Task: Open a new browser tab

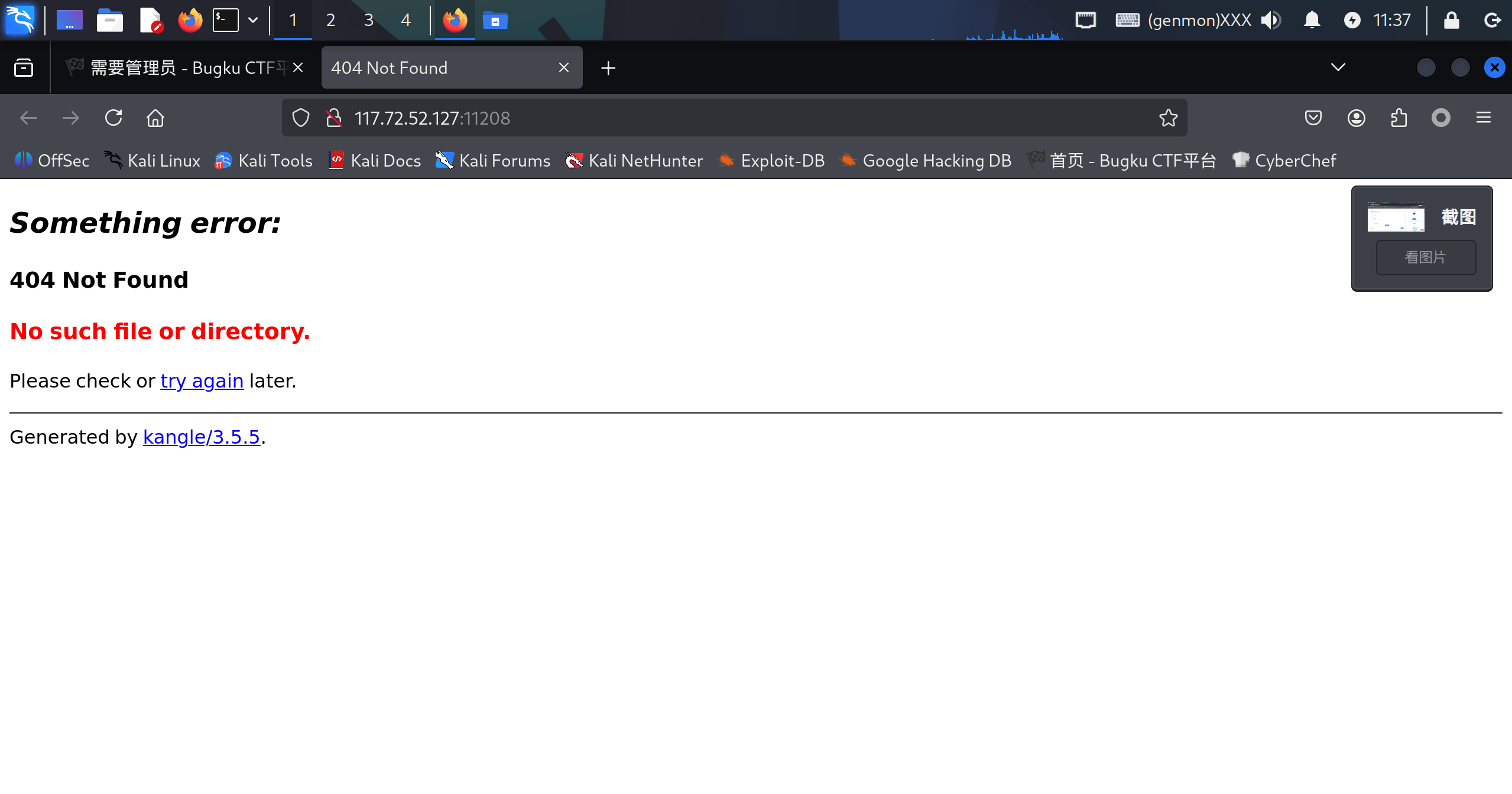Action: (608, 68)
